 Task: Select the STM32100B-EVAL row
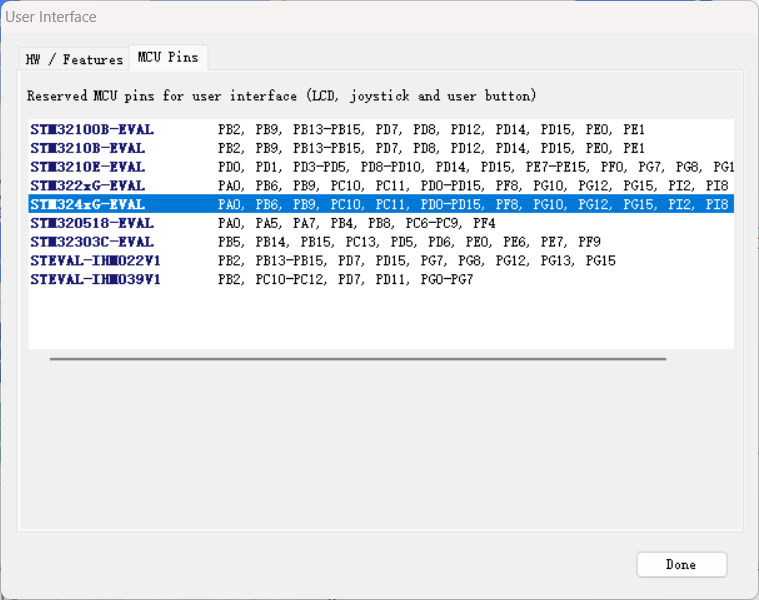point(381,129)
